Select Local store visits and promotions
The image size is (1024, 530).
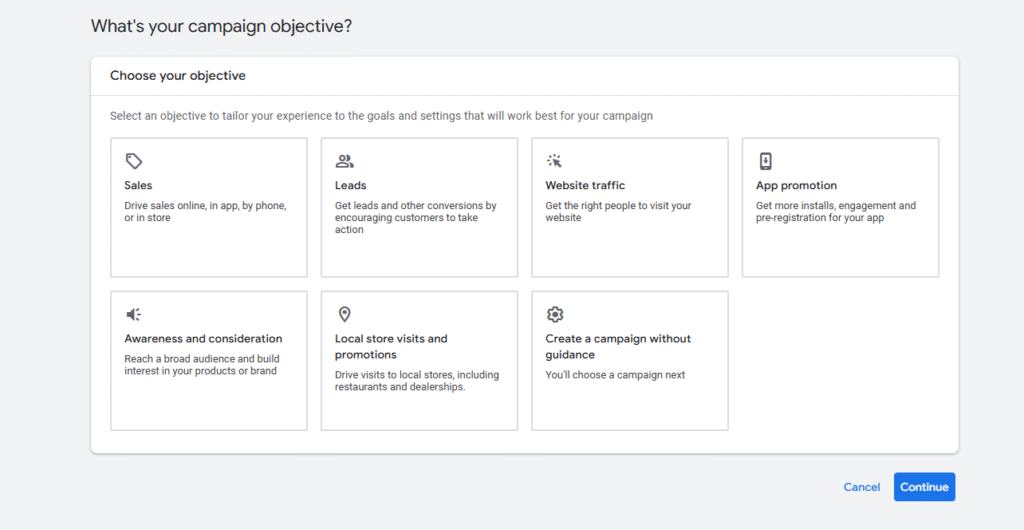click(419, 361)
